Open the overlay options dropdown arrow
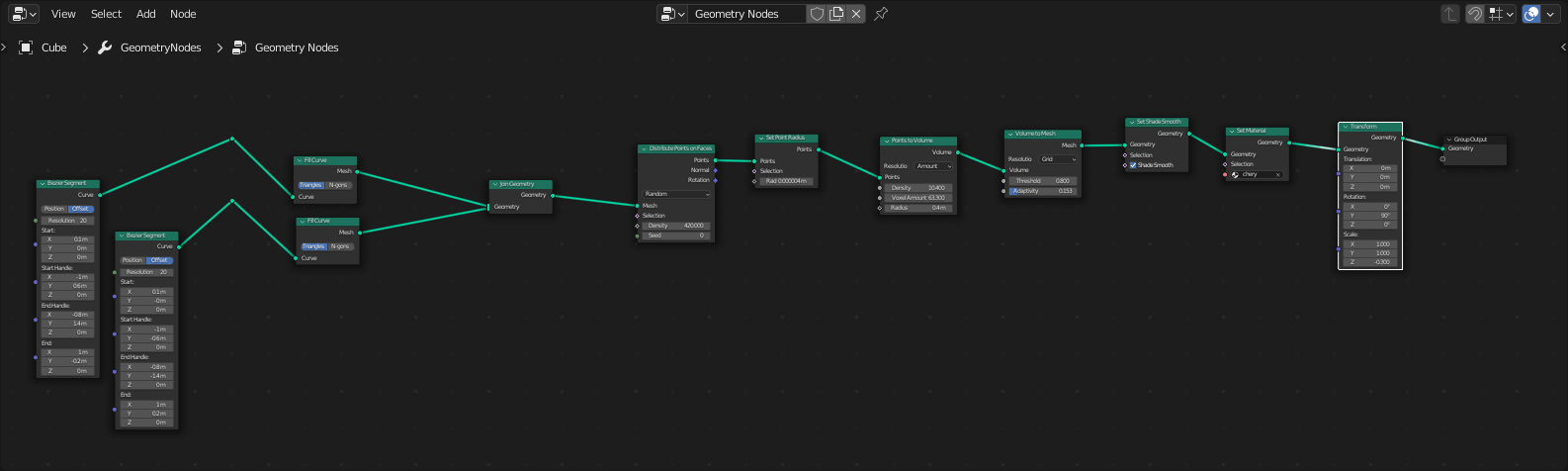Screen dimensions: 1568x471 coord(1550,14)
